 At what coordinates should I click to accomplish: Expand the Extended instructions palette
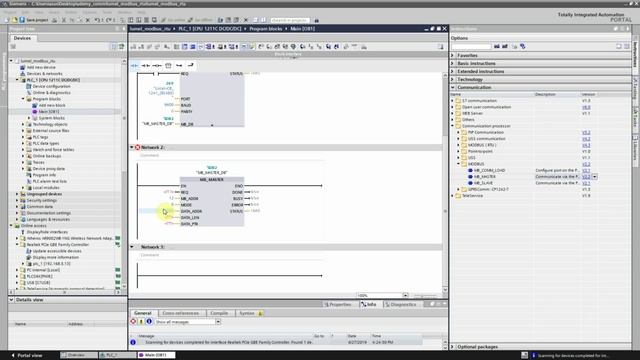tap(453, 71)
